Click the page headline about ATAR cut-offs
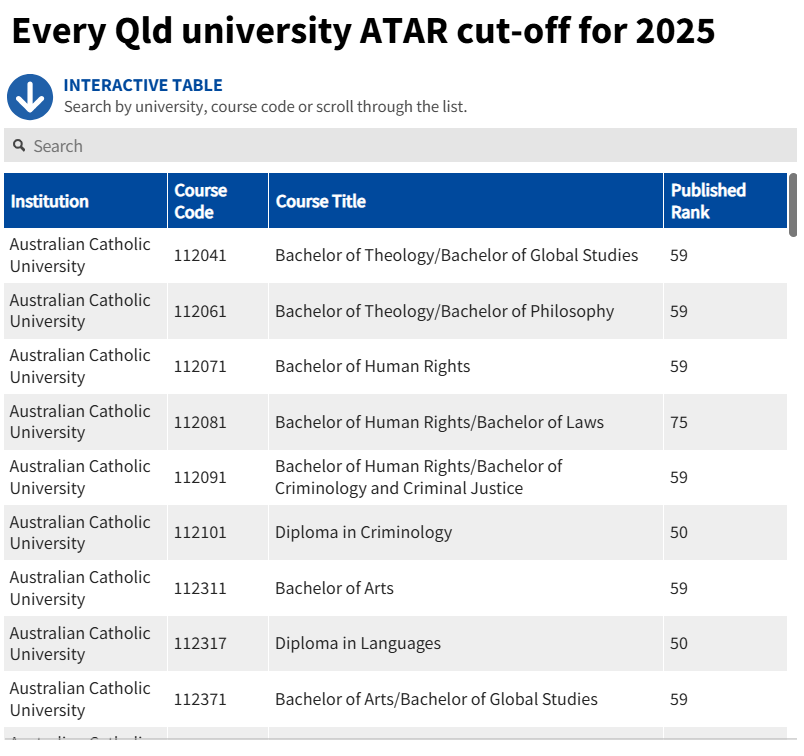This screenshot has width=804, height=756. pyautogui.click(x=363, y=32)
